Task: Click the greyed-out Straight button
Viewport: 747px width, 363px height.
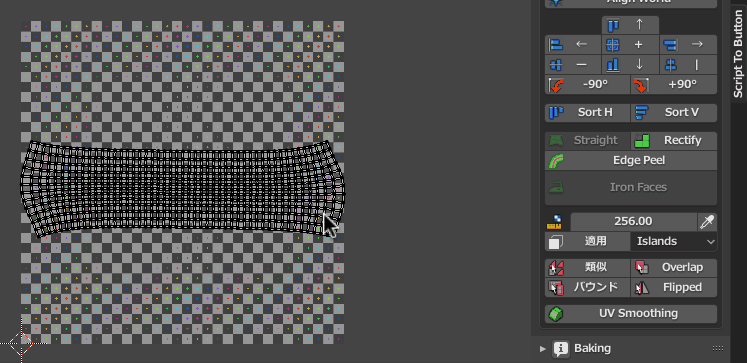Action: 587,141
